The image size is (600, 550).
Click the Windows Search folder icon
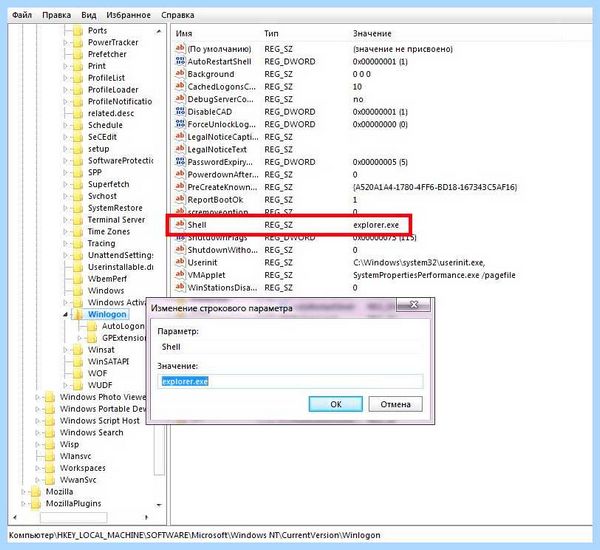point(50,432)
